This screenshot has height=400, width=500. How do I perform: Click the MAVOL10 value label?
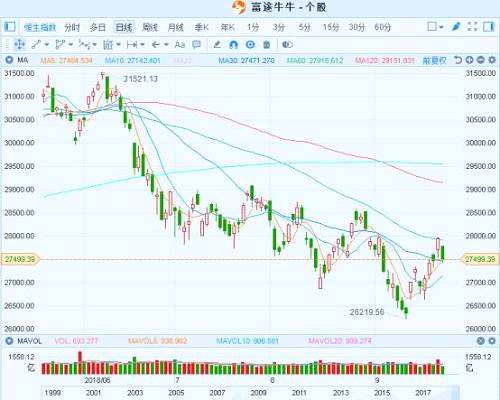[247, 341]
